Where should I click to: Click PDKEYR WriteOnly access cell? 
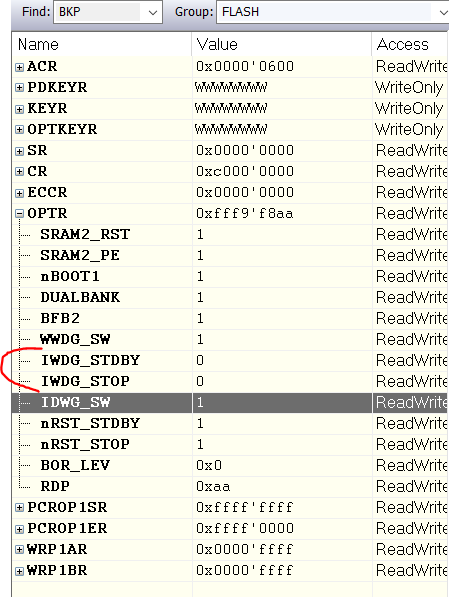409,88
